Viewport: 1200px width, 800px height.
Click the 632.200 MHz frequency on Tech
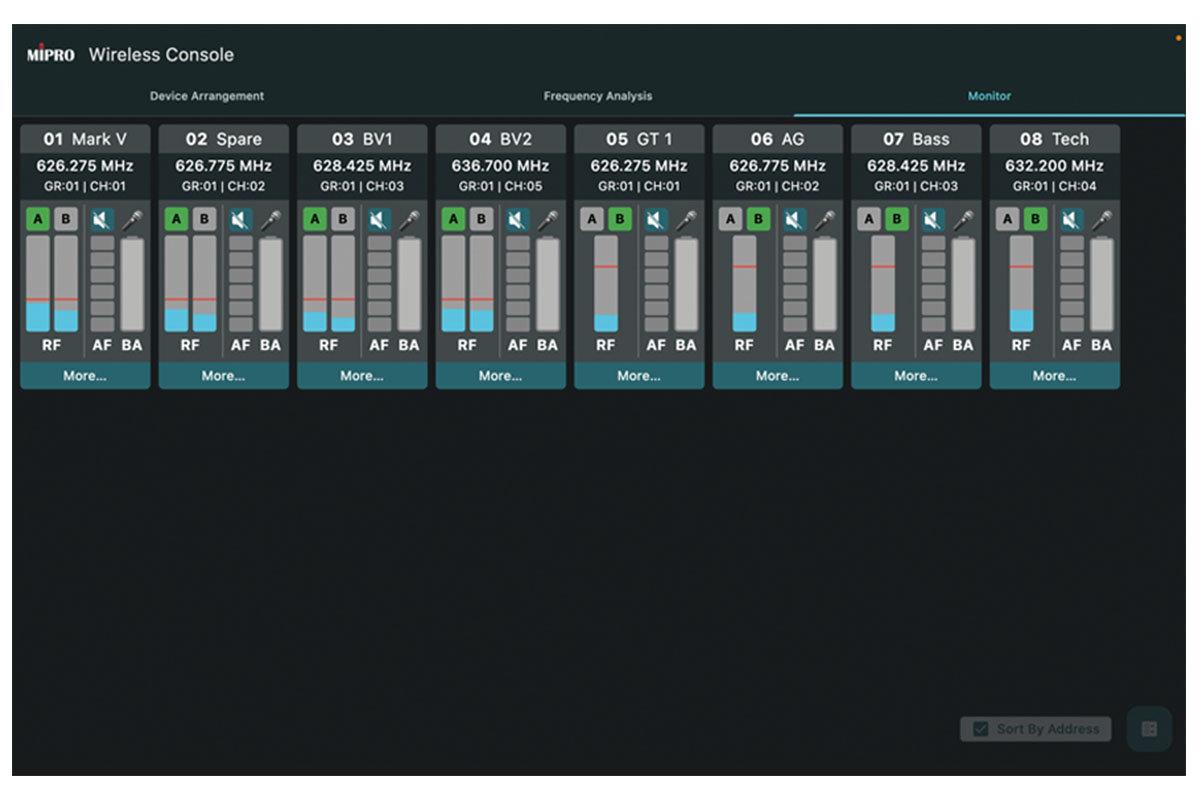1054,166
